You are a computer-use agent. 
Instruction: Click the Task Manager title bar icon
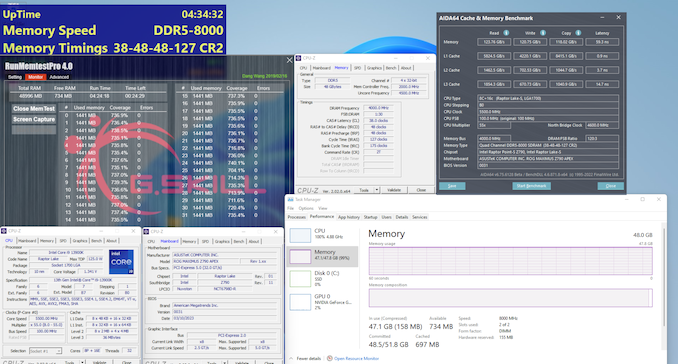click(x=291, y=199)
